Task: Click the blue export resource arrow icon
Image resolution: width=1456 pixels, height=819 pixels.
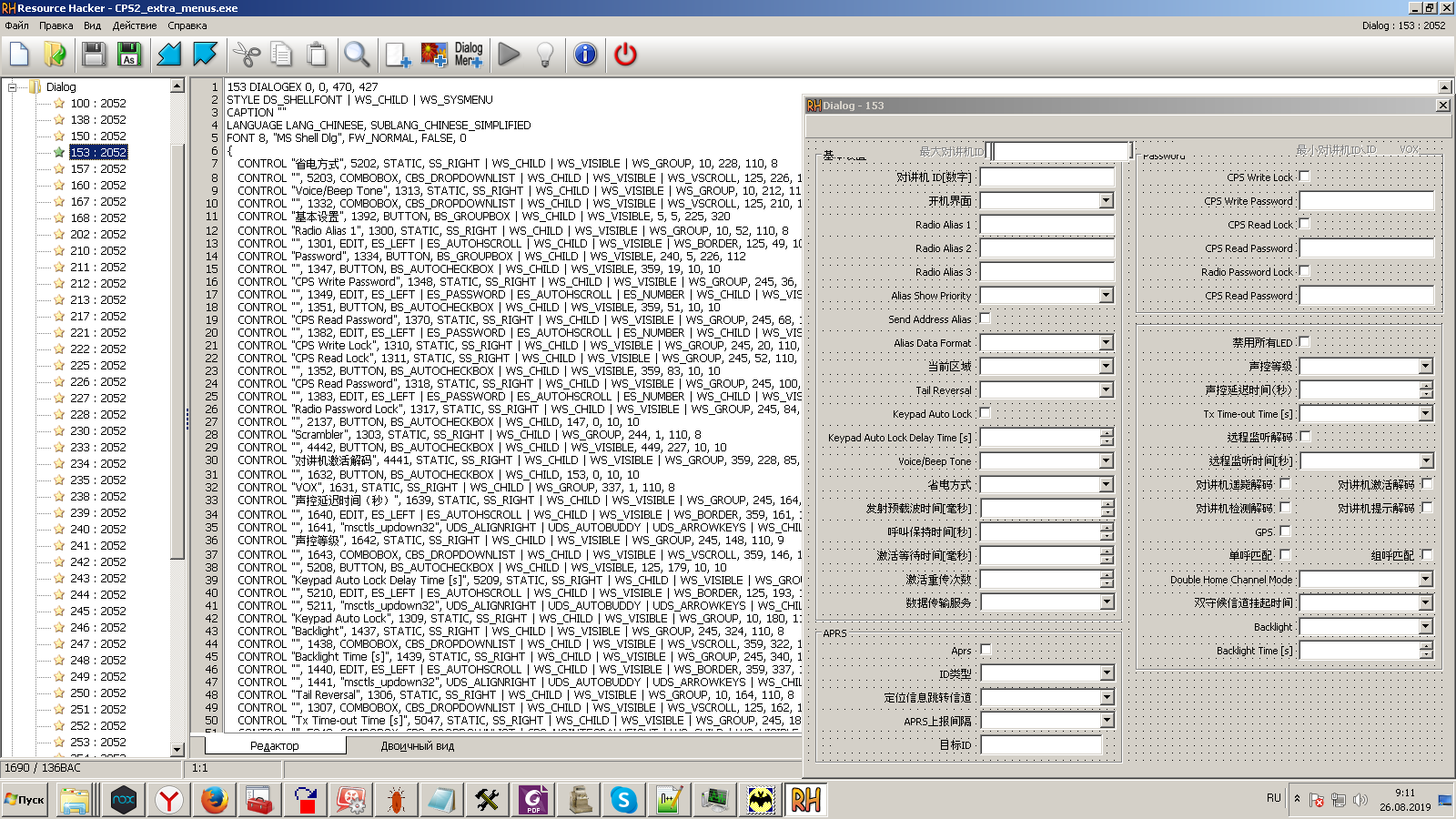Action: (205, 55)
